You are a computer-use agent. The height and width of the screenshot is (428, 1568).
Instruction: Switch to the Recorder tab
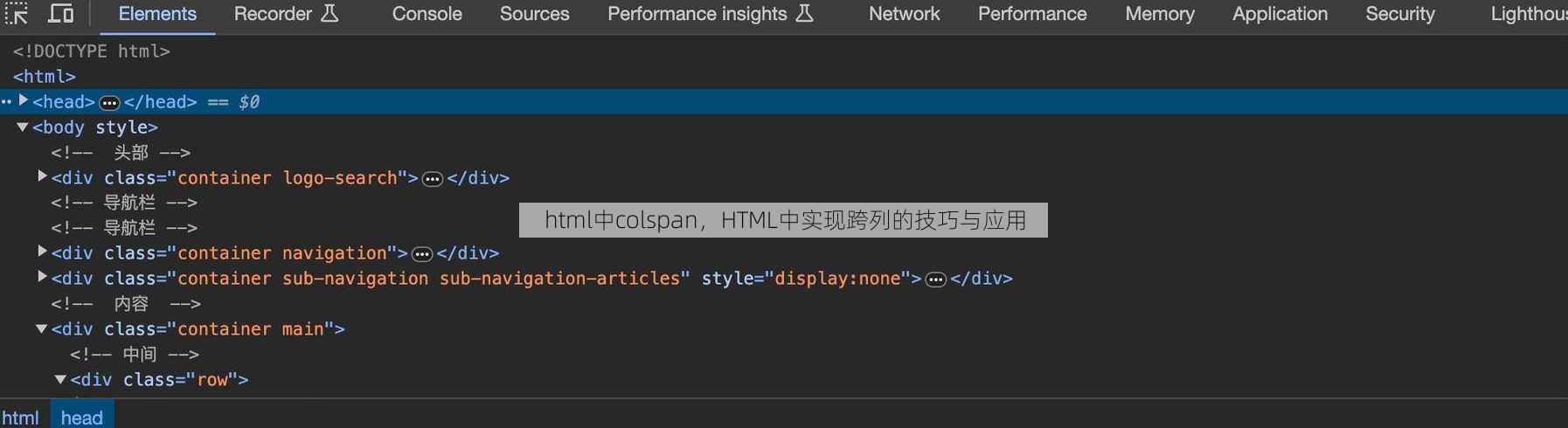[x=286, y=14]
